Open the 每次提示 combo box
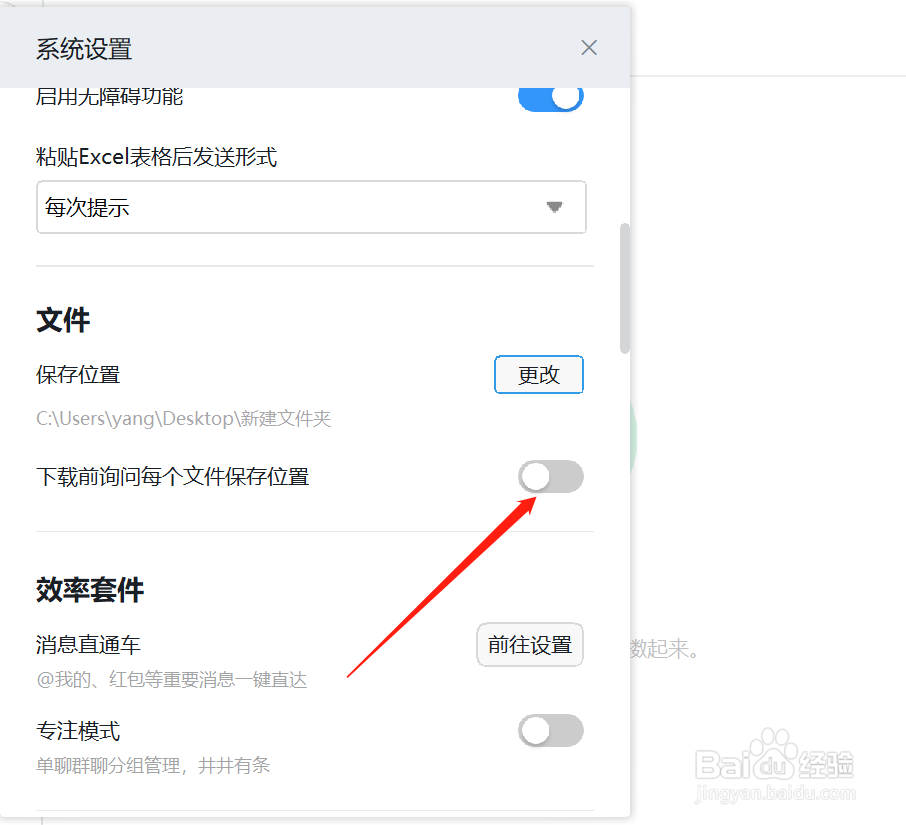This screenshot has width=906, height=825. coord(311,207)
